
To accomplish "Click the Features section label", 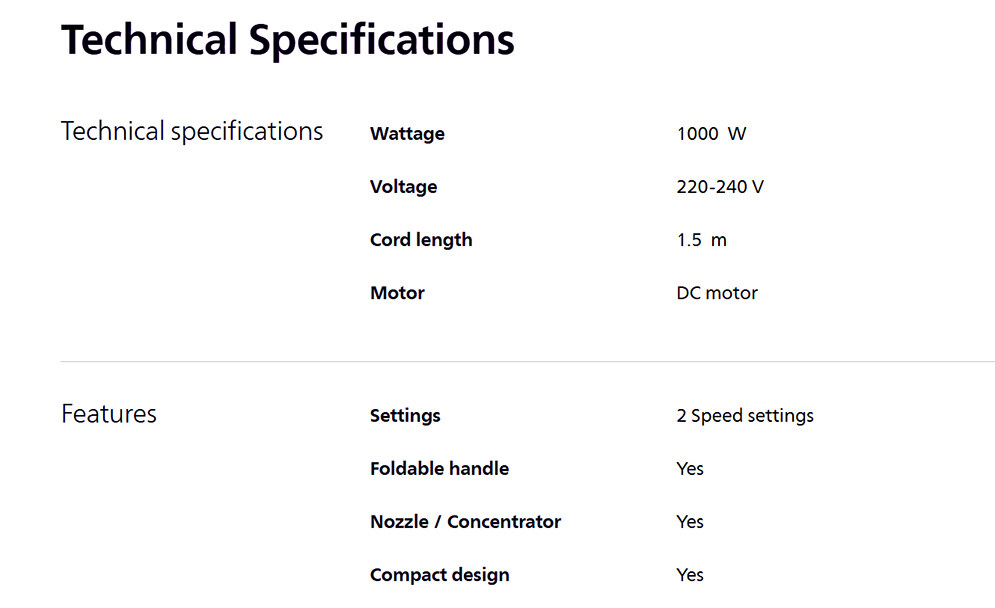I will point(109,414).
